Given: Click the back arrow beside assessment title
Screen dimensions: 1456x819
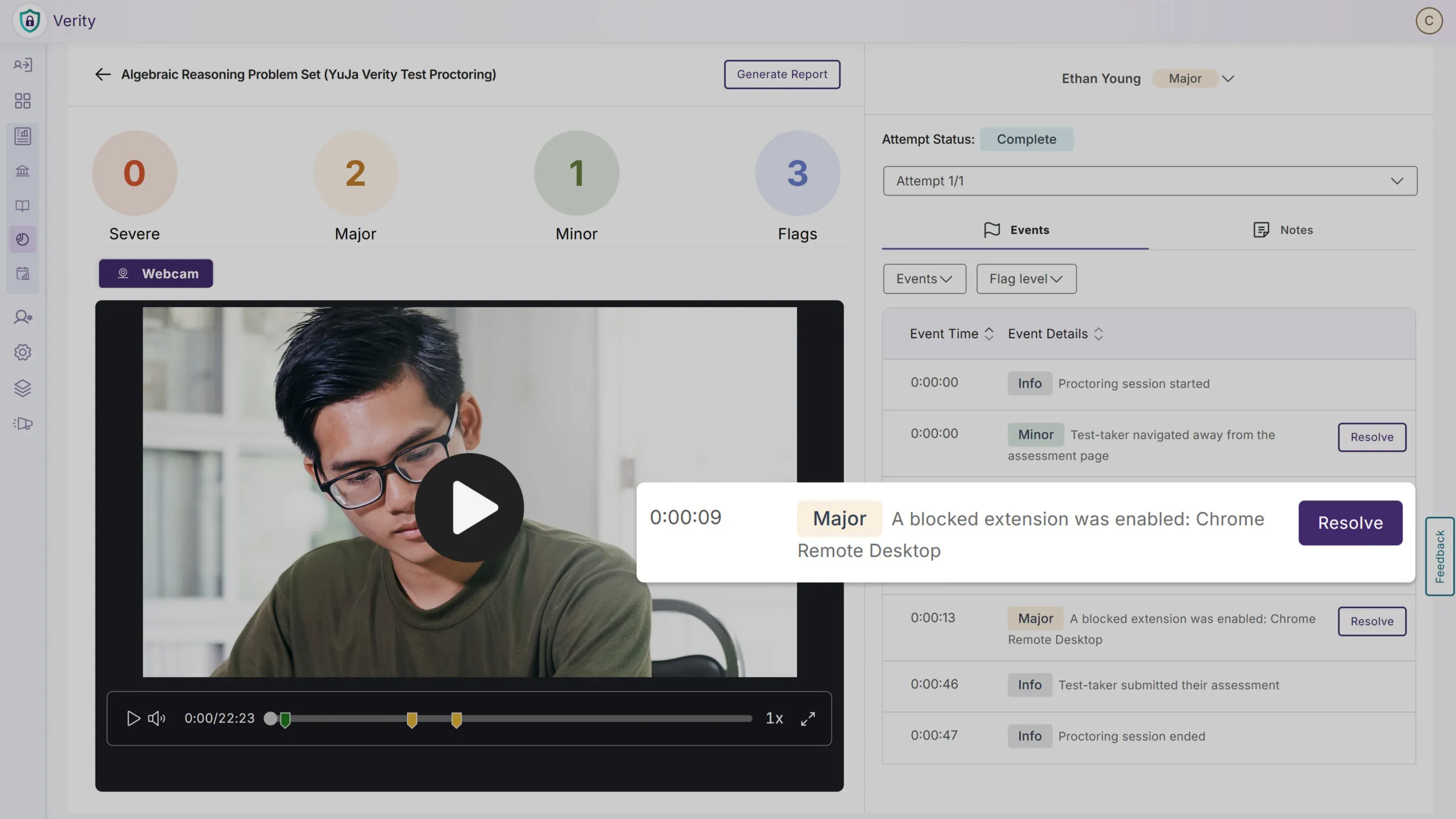Looking at the screenshot, I should pos(102,75).
